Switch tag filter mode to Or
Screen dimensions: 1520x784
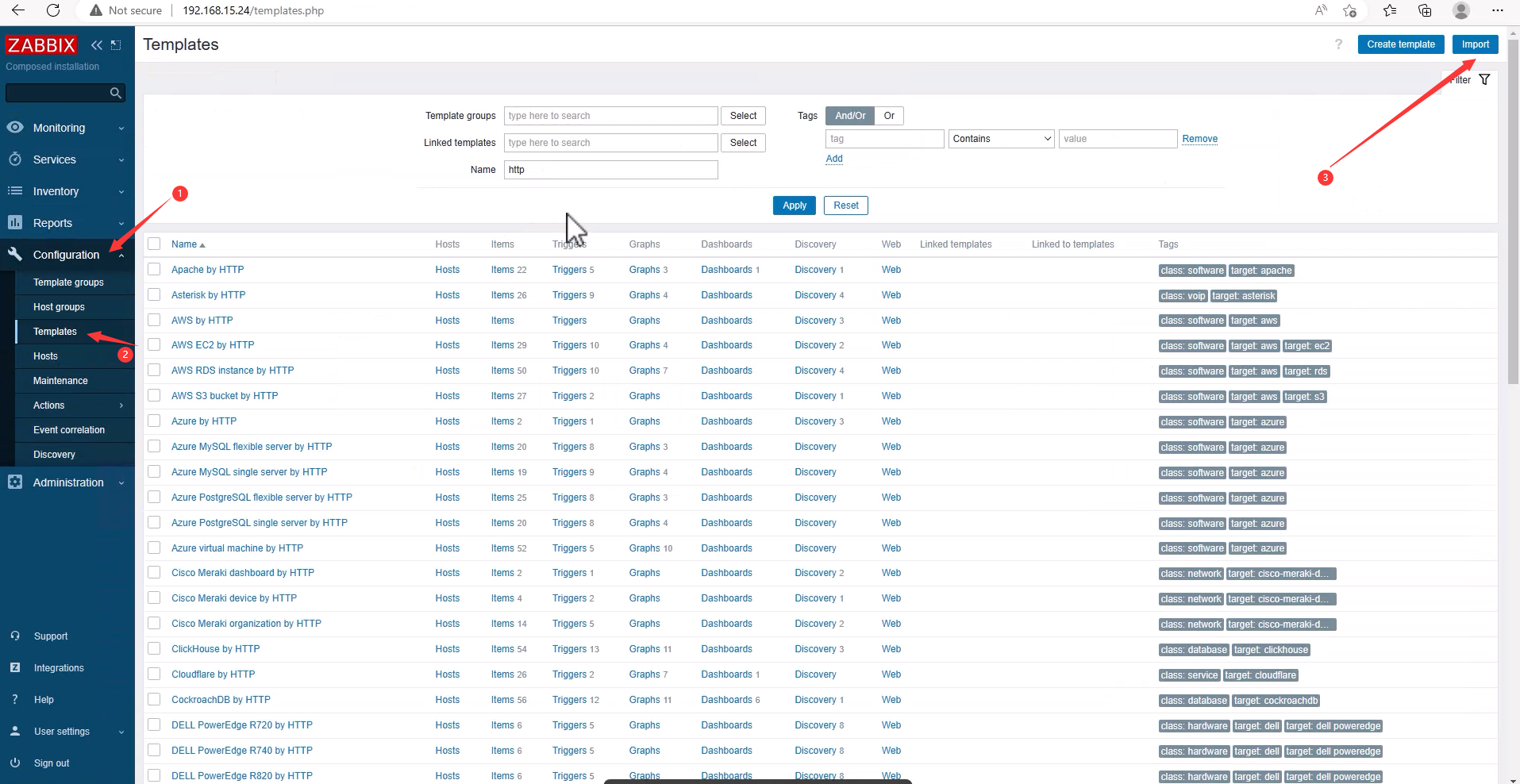point(889,116)
